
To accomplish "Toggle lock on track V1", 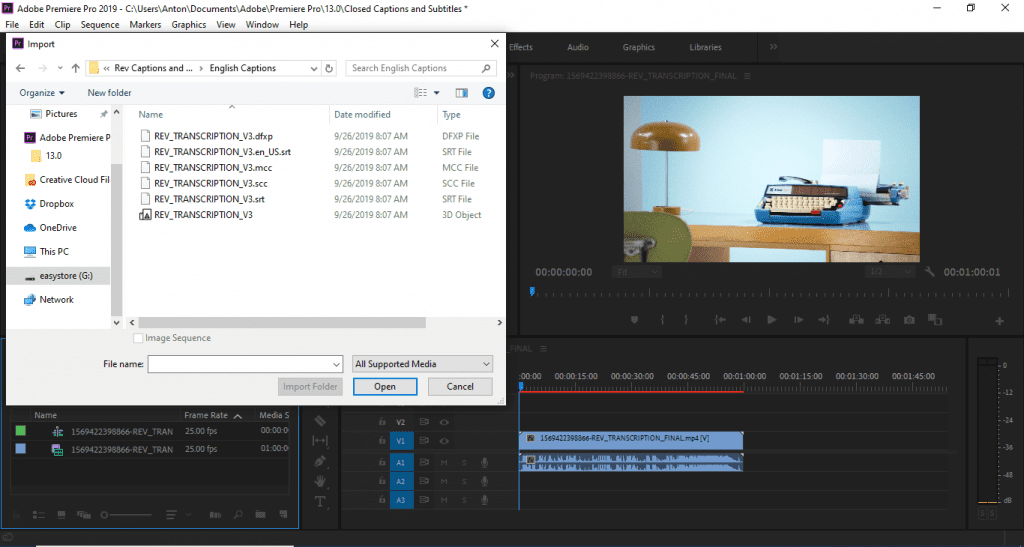I will 382,441.
